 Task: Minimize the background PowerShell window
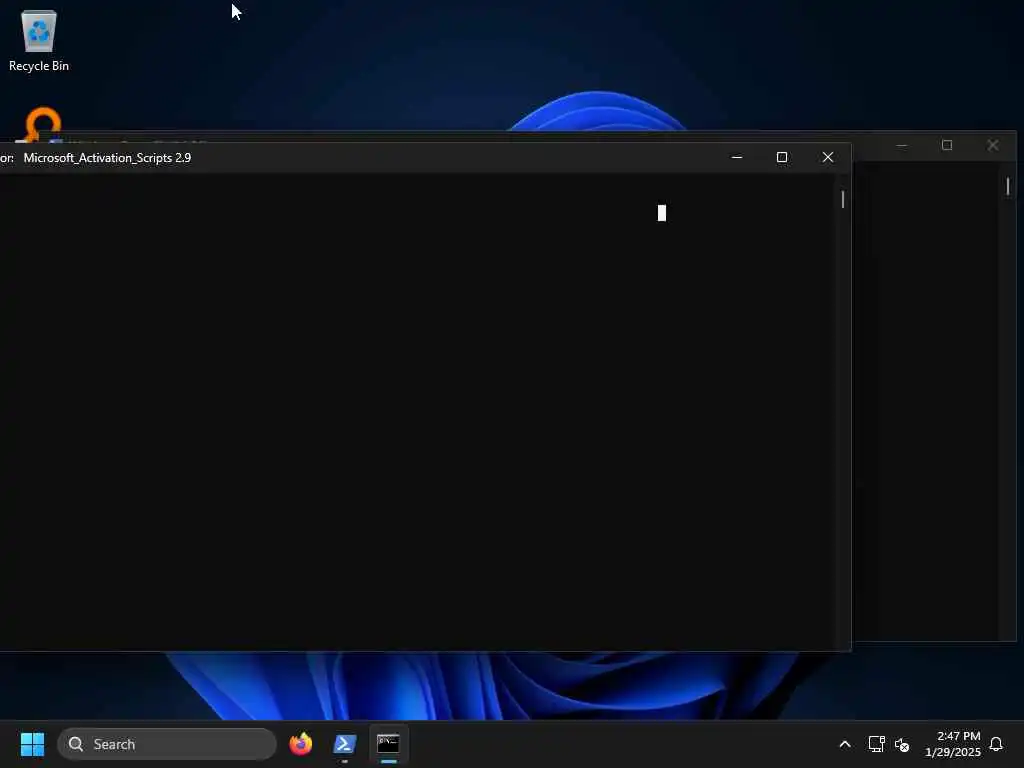[902, 145]
